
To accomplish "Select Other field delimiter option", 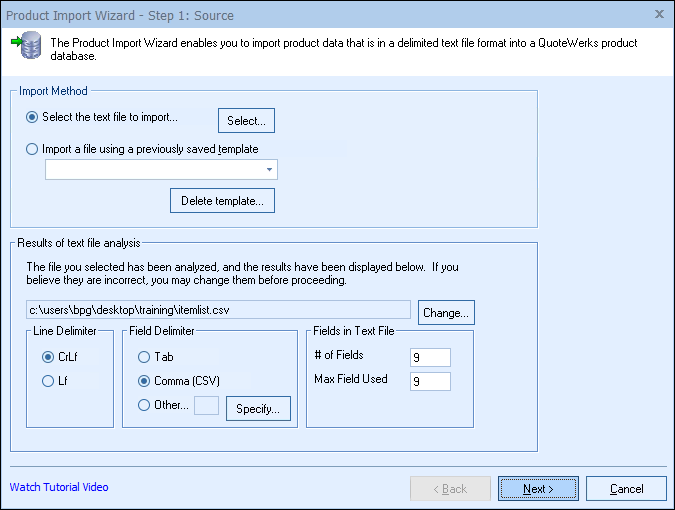I will [146, 406].
